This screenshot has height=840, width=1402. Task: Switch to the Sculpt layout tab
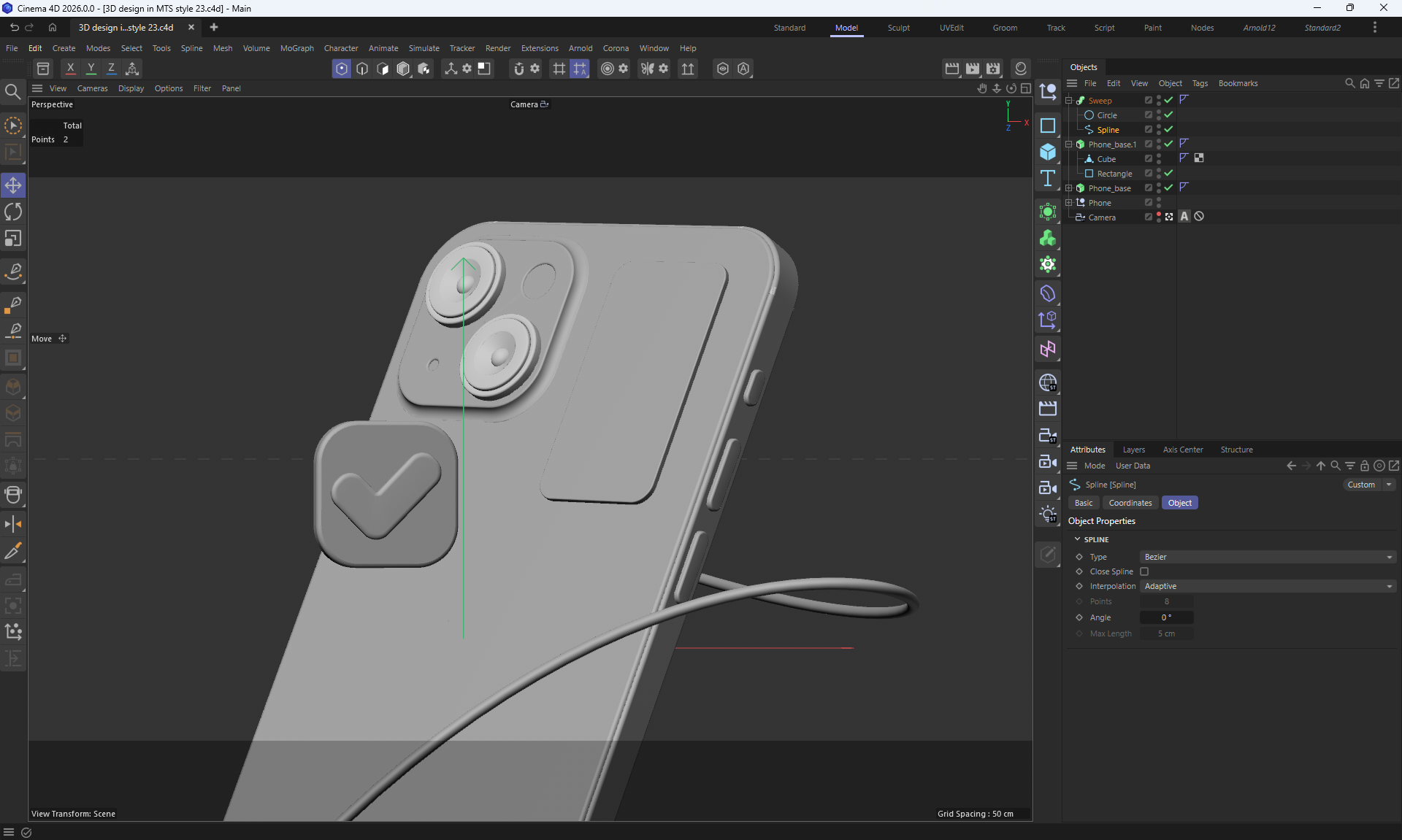tap(898, 28)
